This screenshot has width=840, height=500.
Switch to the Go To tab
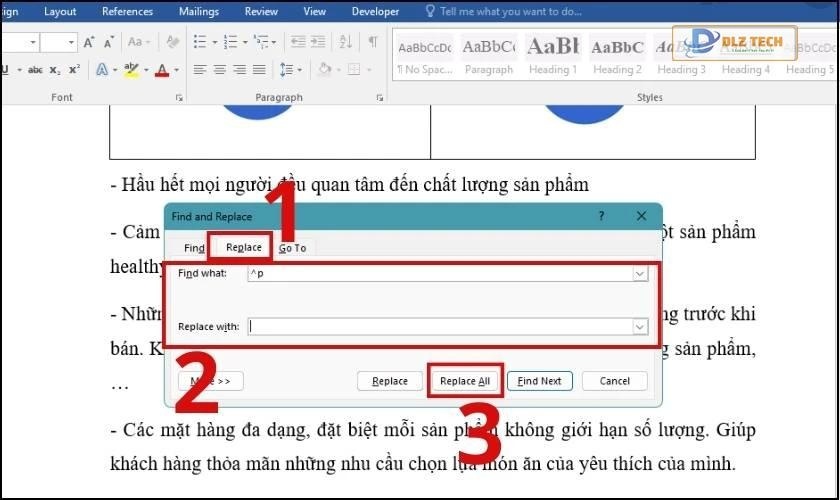(x=293, y=248)
